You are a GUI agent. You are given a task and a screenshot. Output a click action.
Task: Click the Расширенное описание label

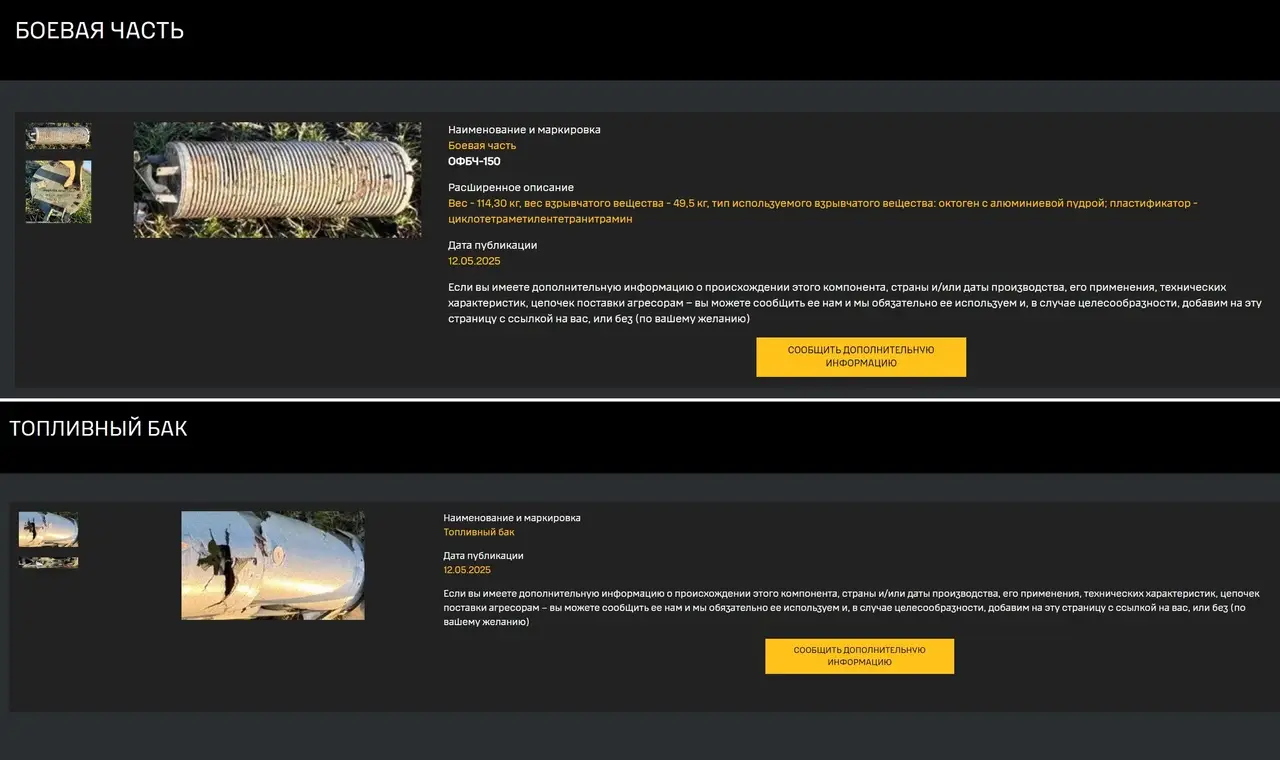[x=511, y=188]
